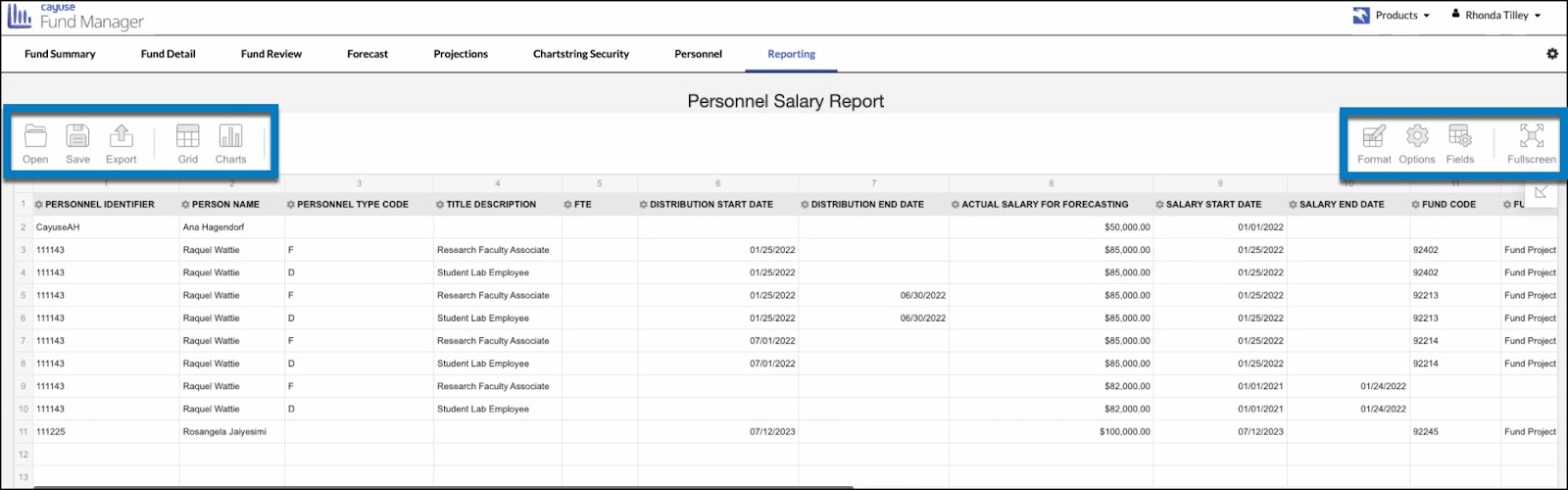Image resolution: width=1568 pixels, height=490 pixels.
Task: Click the gear on DISTRIBUTION END DATE column
Action: [x=805, y=205]
